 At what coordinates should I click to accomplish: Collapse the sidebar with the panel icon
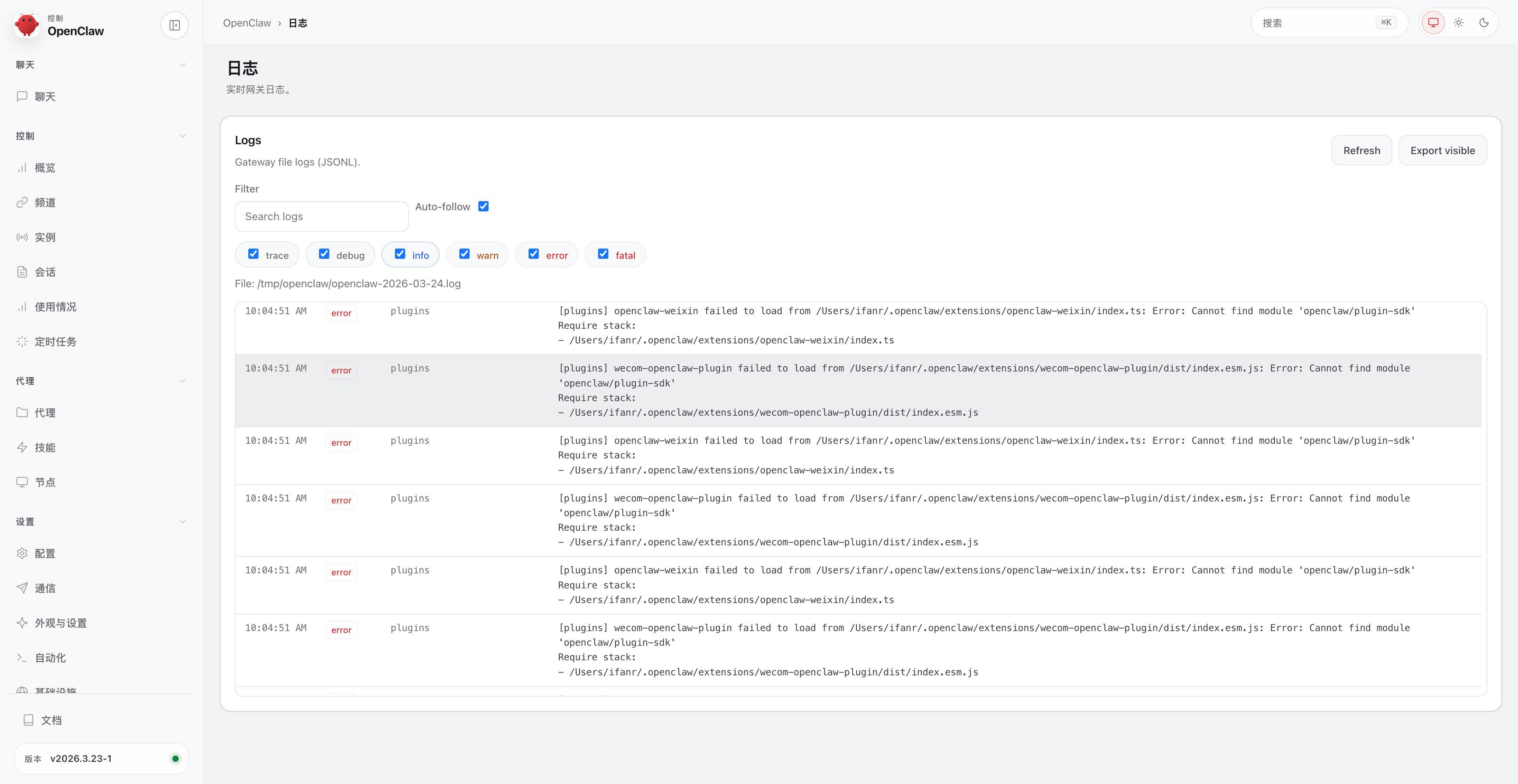point(174,25)
